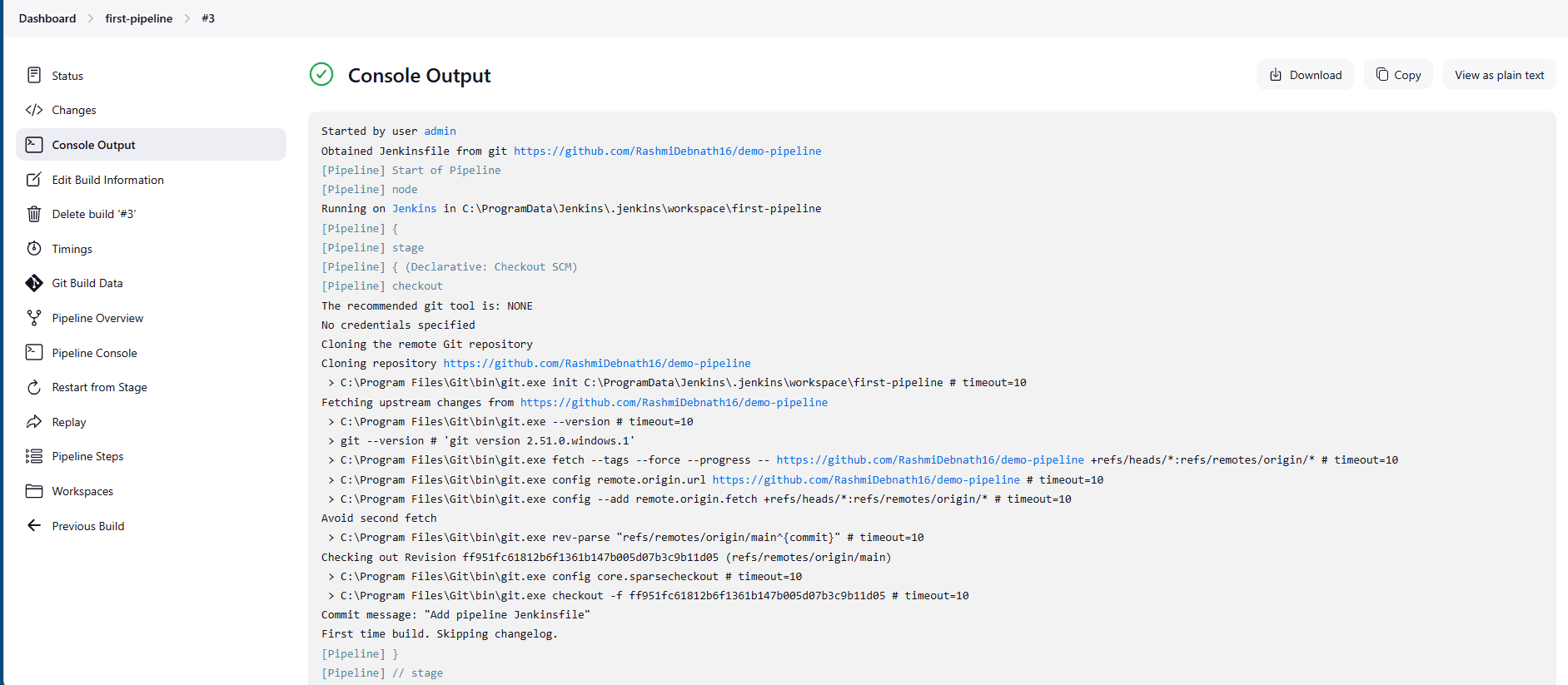Click the Pipeline Console terminal icon

(34, 352)
